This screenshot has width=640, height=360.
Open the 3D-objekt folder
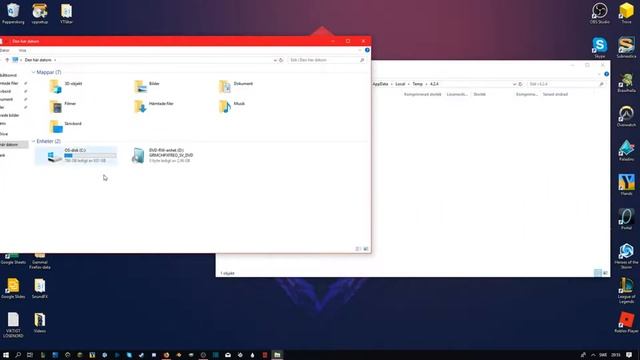coord(66,86)
